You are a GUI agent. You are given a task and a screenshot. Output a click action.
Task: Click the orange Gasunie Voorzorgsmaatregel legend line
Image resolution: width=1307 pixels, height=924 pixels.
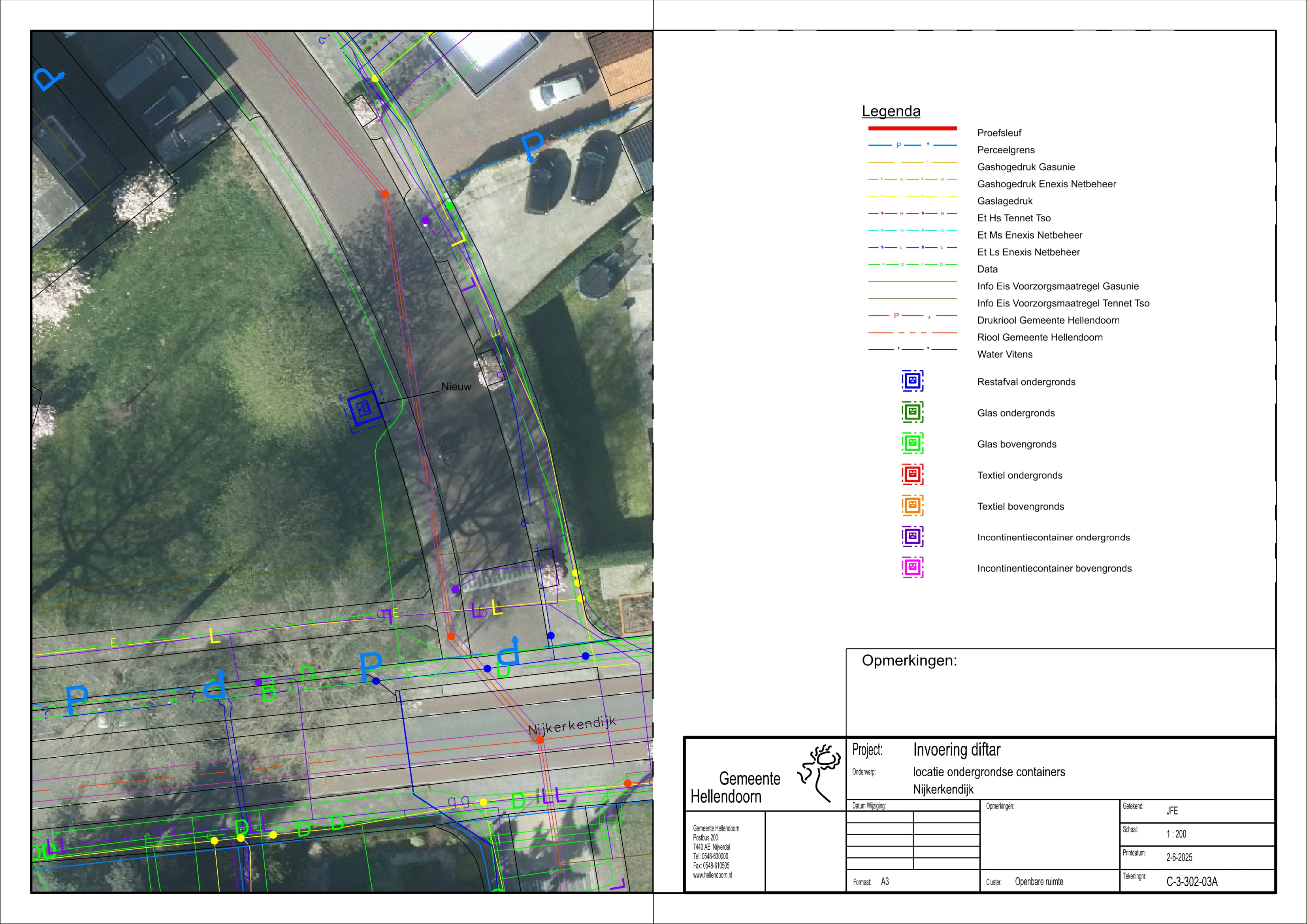pyautogui.click(x=912, y=282)
